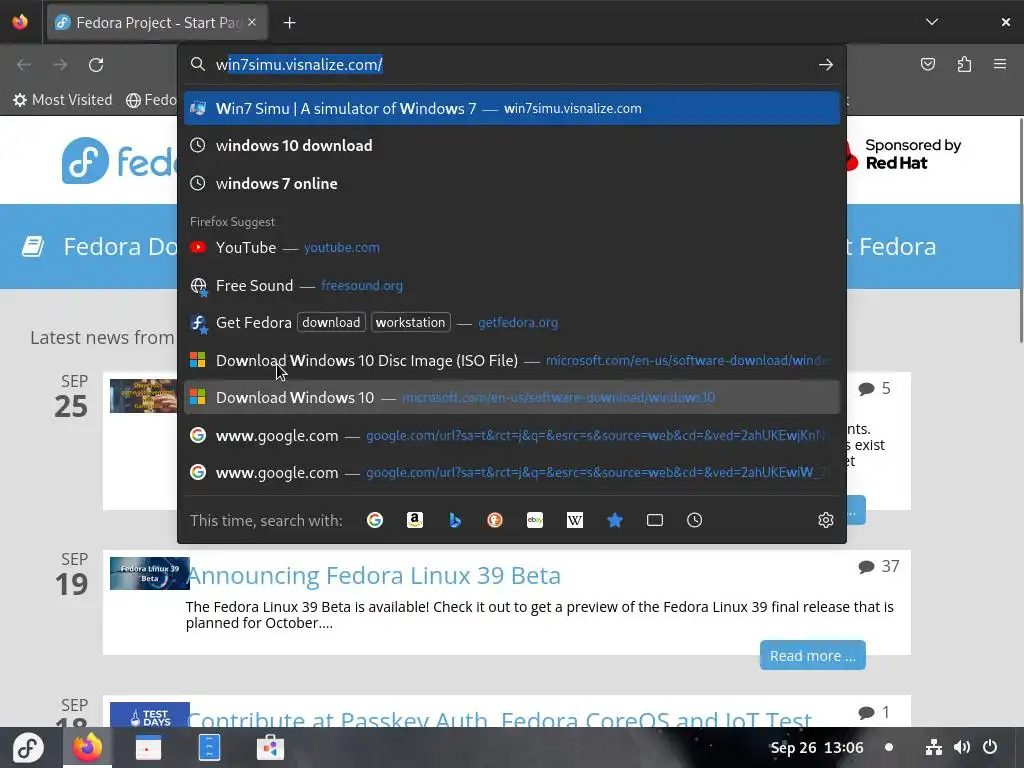Search this time with Amazon
This screenshot has width=1024, height=768.
415,520
